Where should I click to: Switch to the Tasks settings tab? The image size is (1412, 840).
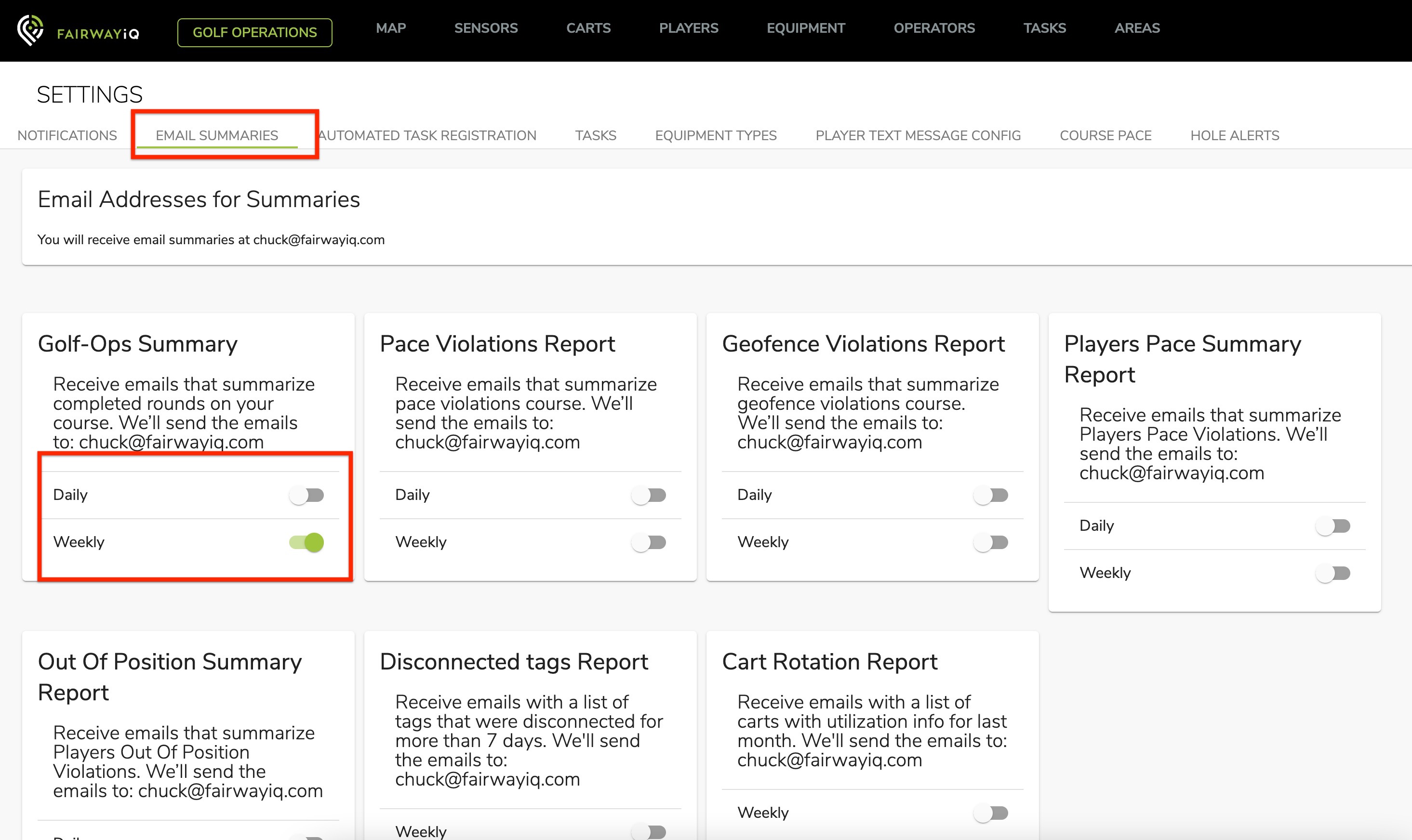pos(596,135)
